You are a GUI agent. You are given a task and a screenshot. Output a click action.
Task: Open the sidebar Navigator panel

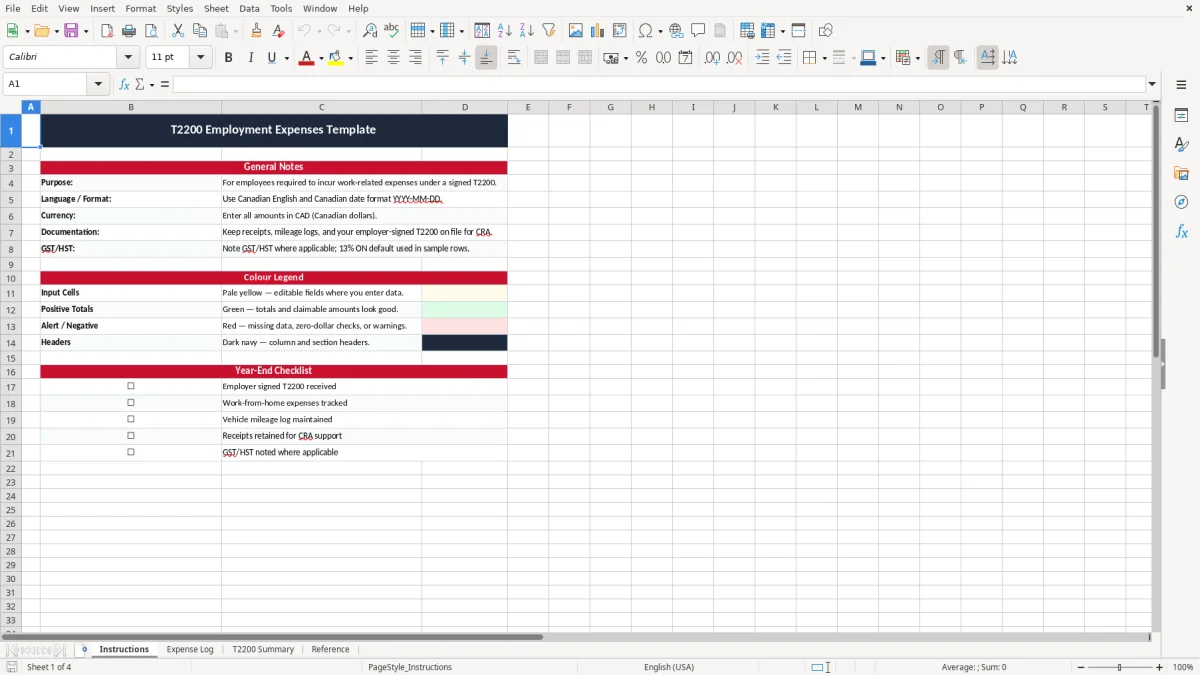point(1181,202)
